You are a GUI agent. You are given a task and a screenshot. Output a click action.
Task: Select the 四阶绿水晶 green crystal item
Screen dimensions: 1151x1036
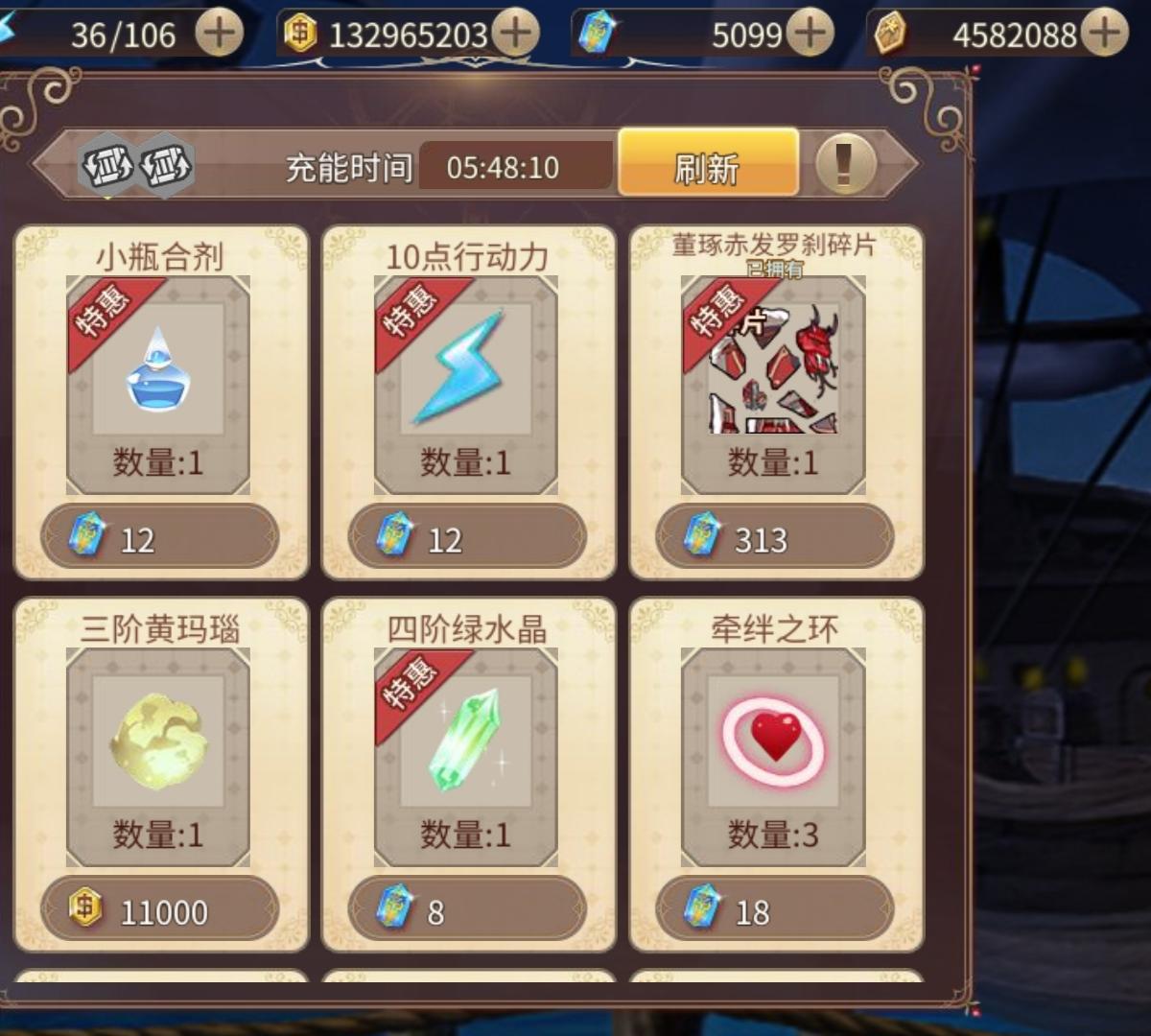pyautogui.click(x=466, y=757)
